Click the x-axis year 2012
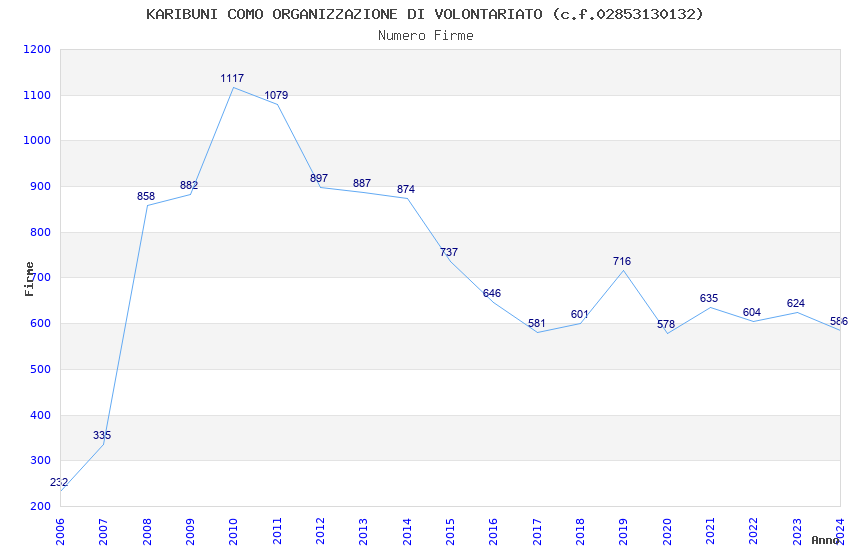Viewport: 850px width, 550px height. (x=320, y=531)
